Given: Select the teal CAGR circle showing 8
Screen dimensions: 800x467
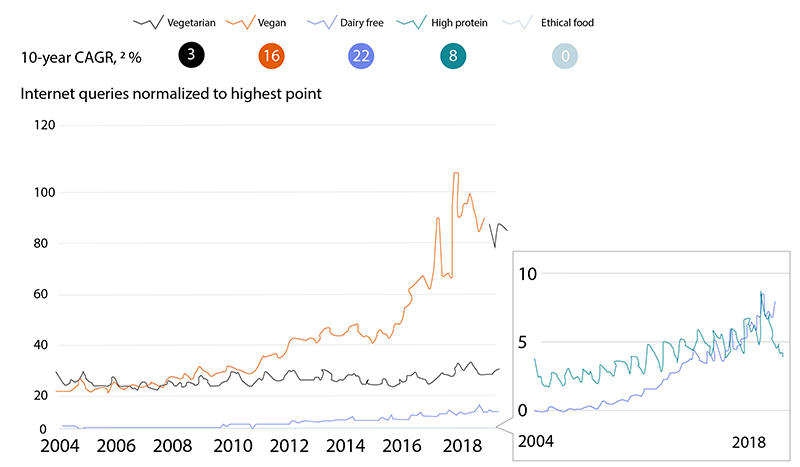Looking at the screenshot, I should click(x=453, y=57).
